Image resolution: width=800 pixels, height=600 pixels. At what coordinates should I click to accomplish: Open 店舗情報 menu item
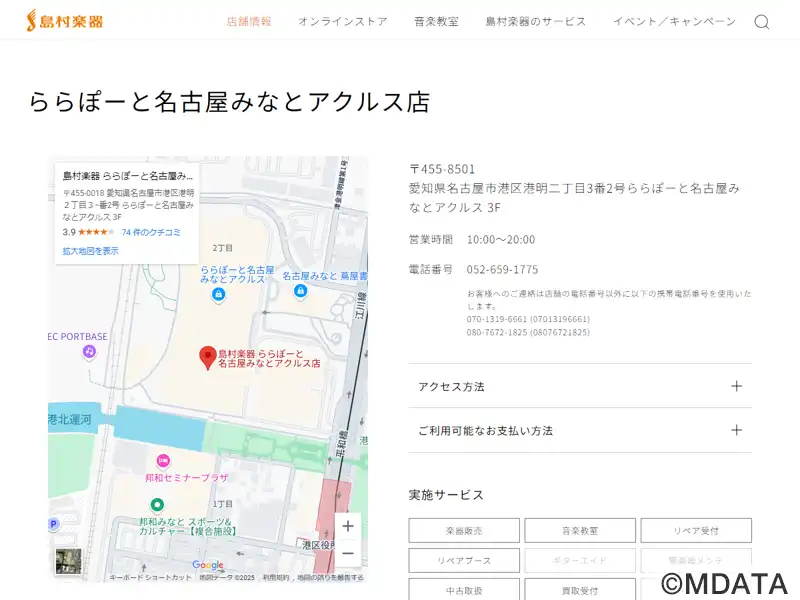(249, 21)
